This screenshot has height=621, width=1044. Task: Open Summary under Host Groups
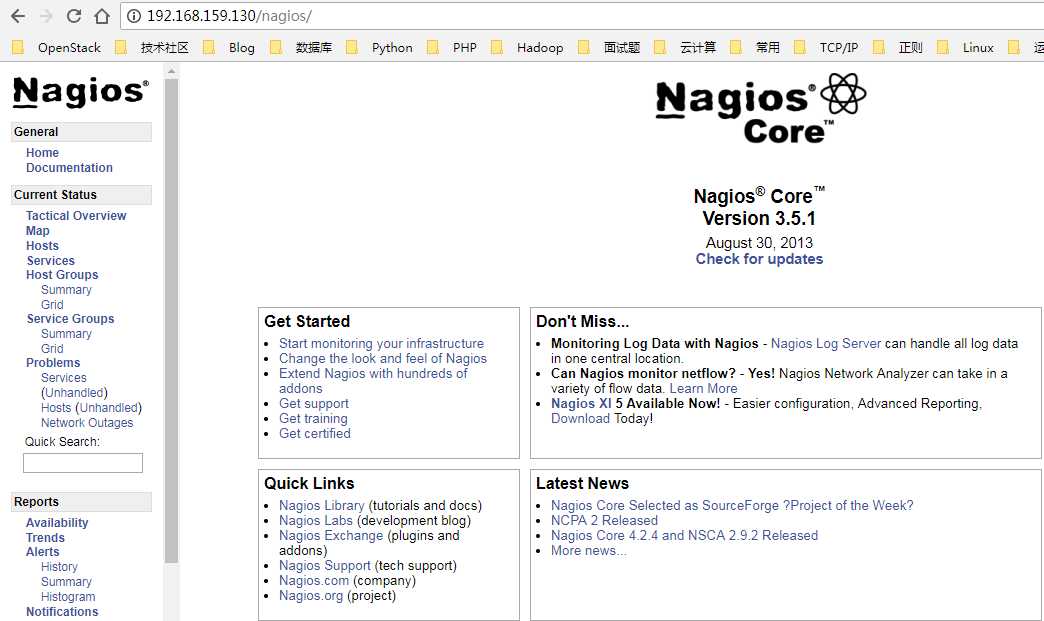[x=66, y=290]
